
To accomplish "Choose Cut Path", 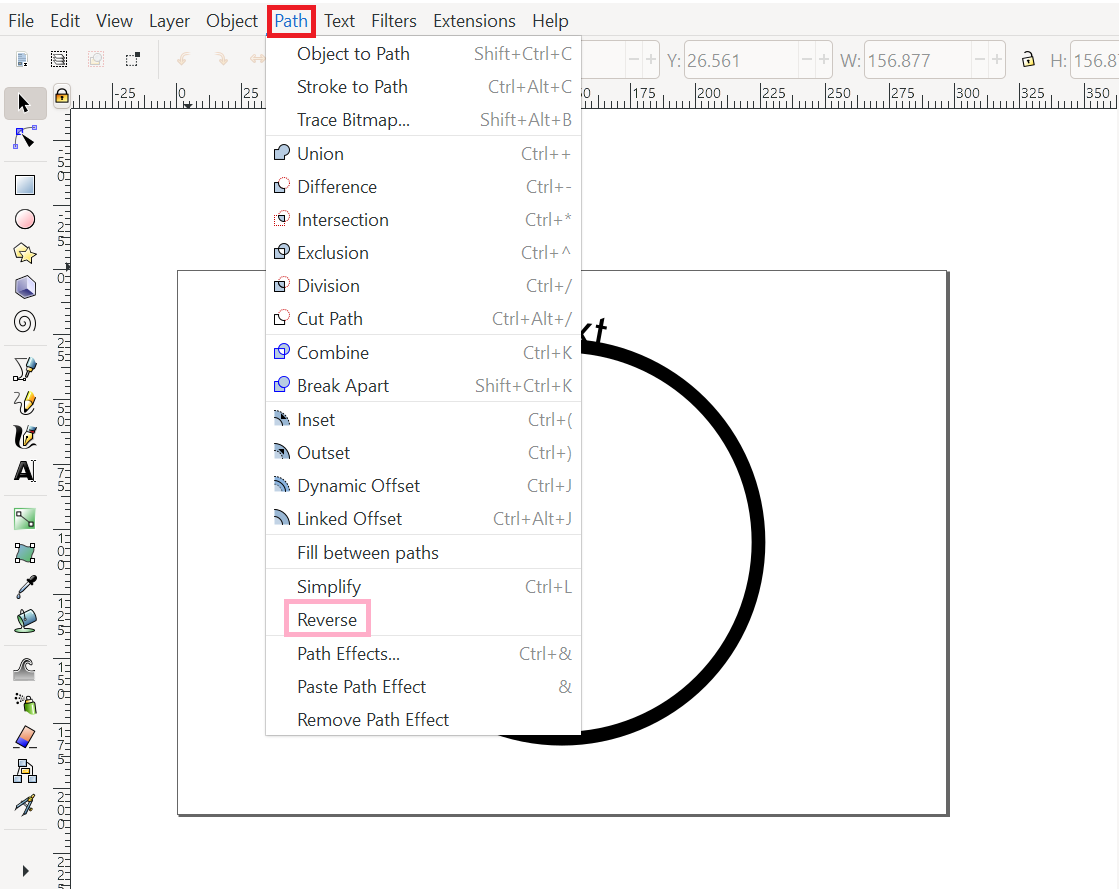I will pos(424,318).
